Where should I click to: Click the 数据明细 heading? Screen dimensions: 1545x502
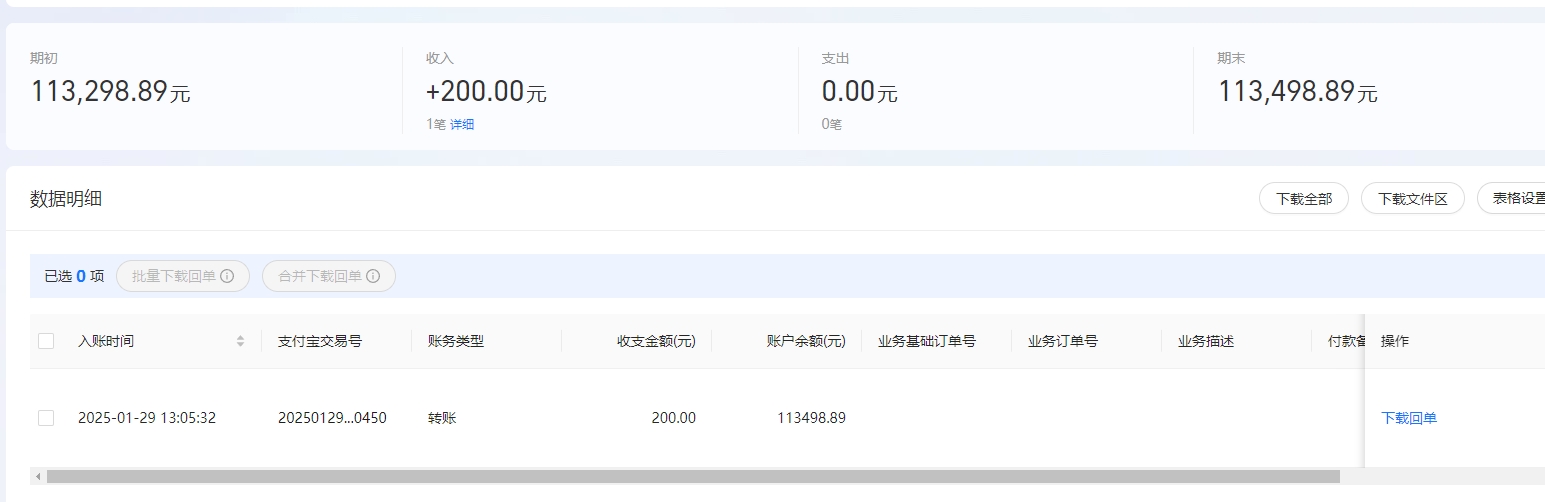[66, 198]
